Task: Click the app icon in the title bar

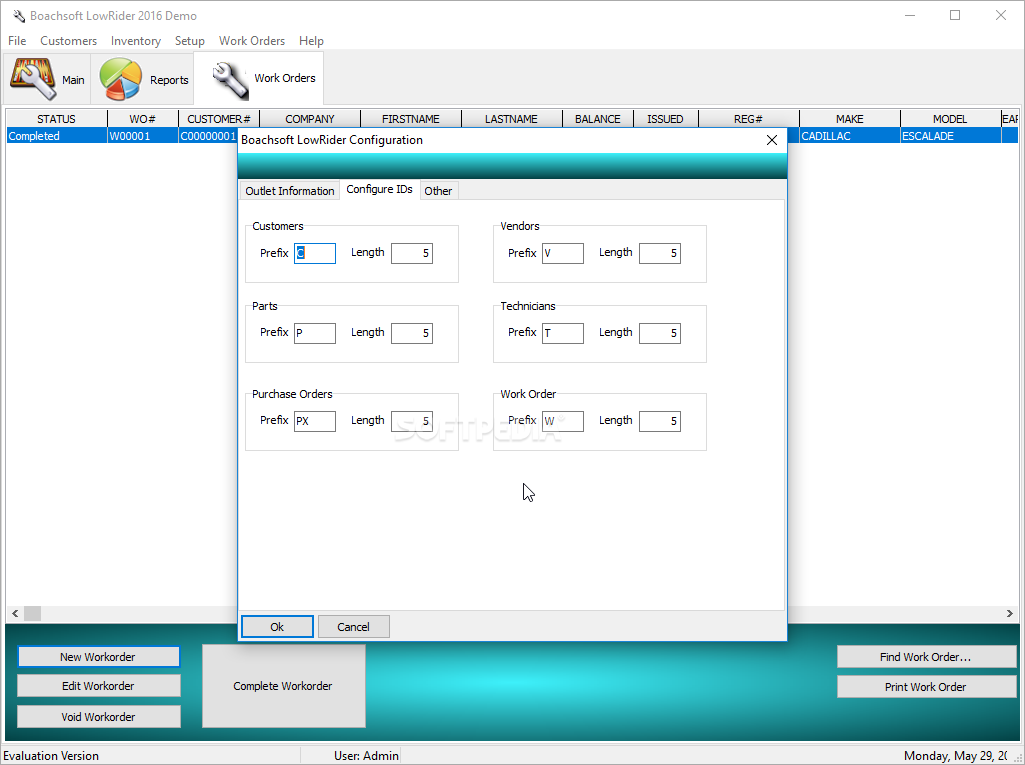Action: pos(18,16)
